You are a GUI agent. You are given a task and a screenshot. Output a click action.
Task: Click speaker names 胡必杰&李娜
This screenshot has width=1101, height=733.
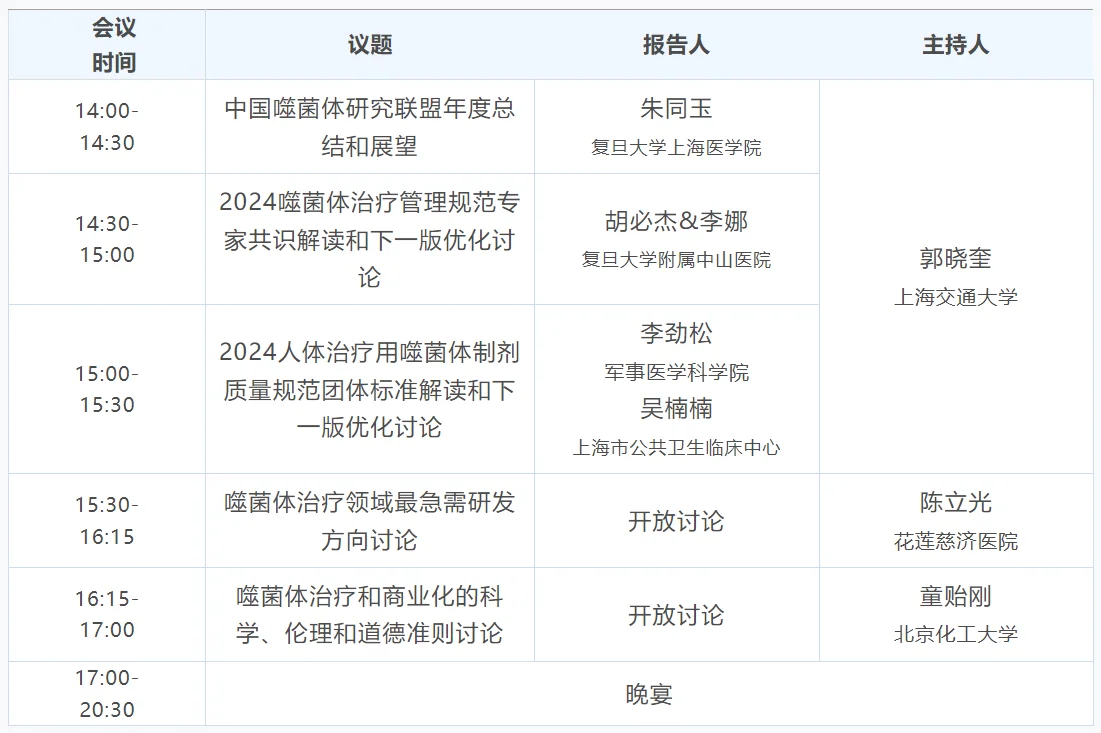point(676,221)
